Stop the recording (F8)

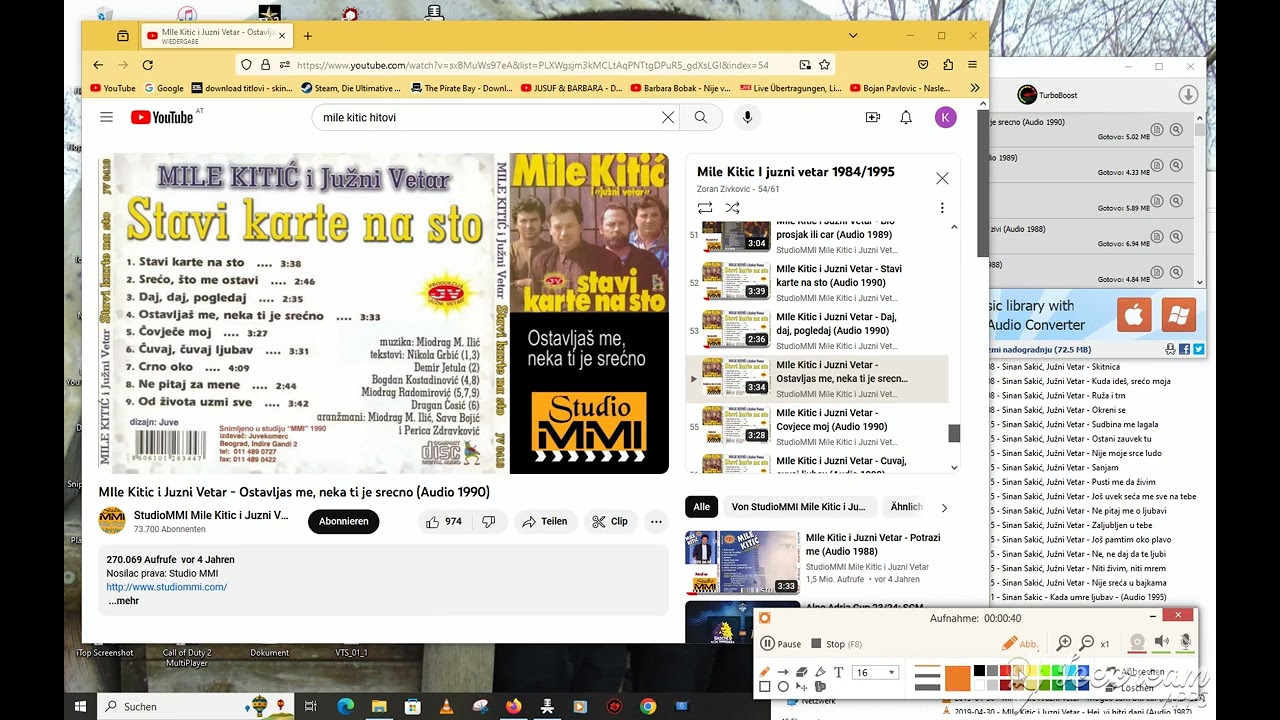pos(836,644)
